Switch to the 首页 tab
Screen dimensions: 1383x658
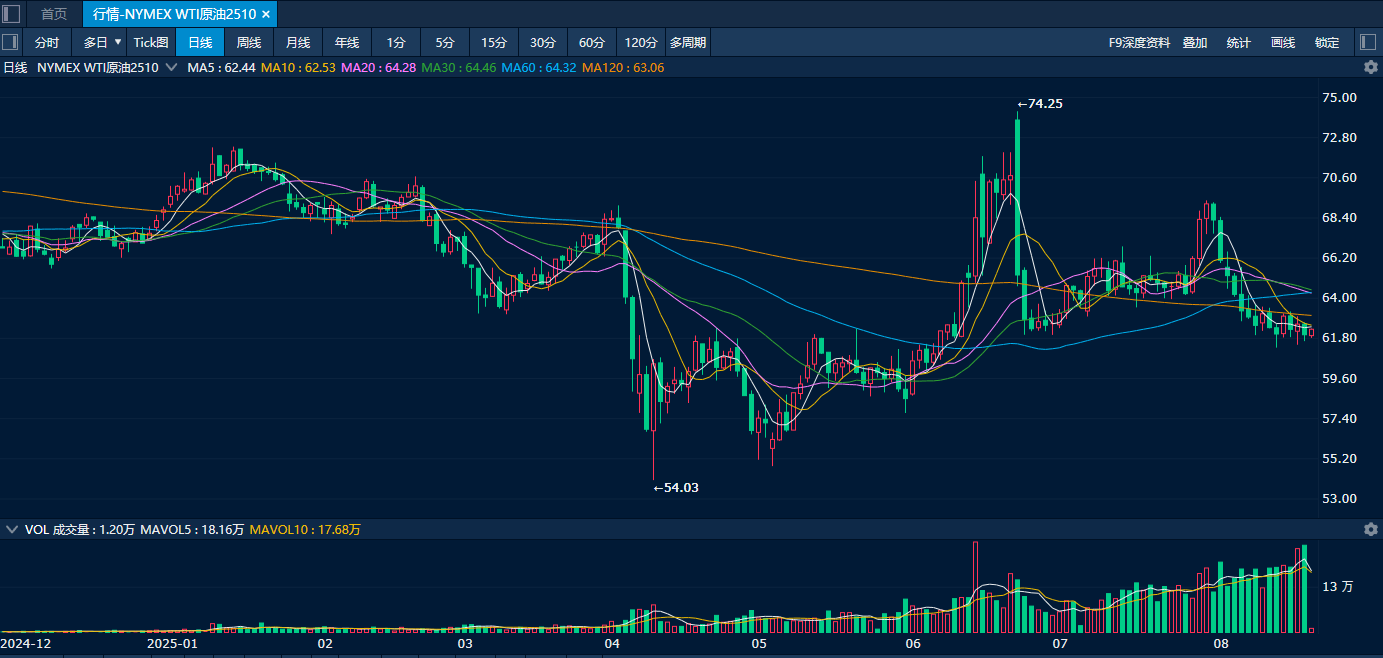(54, 14)
